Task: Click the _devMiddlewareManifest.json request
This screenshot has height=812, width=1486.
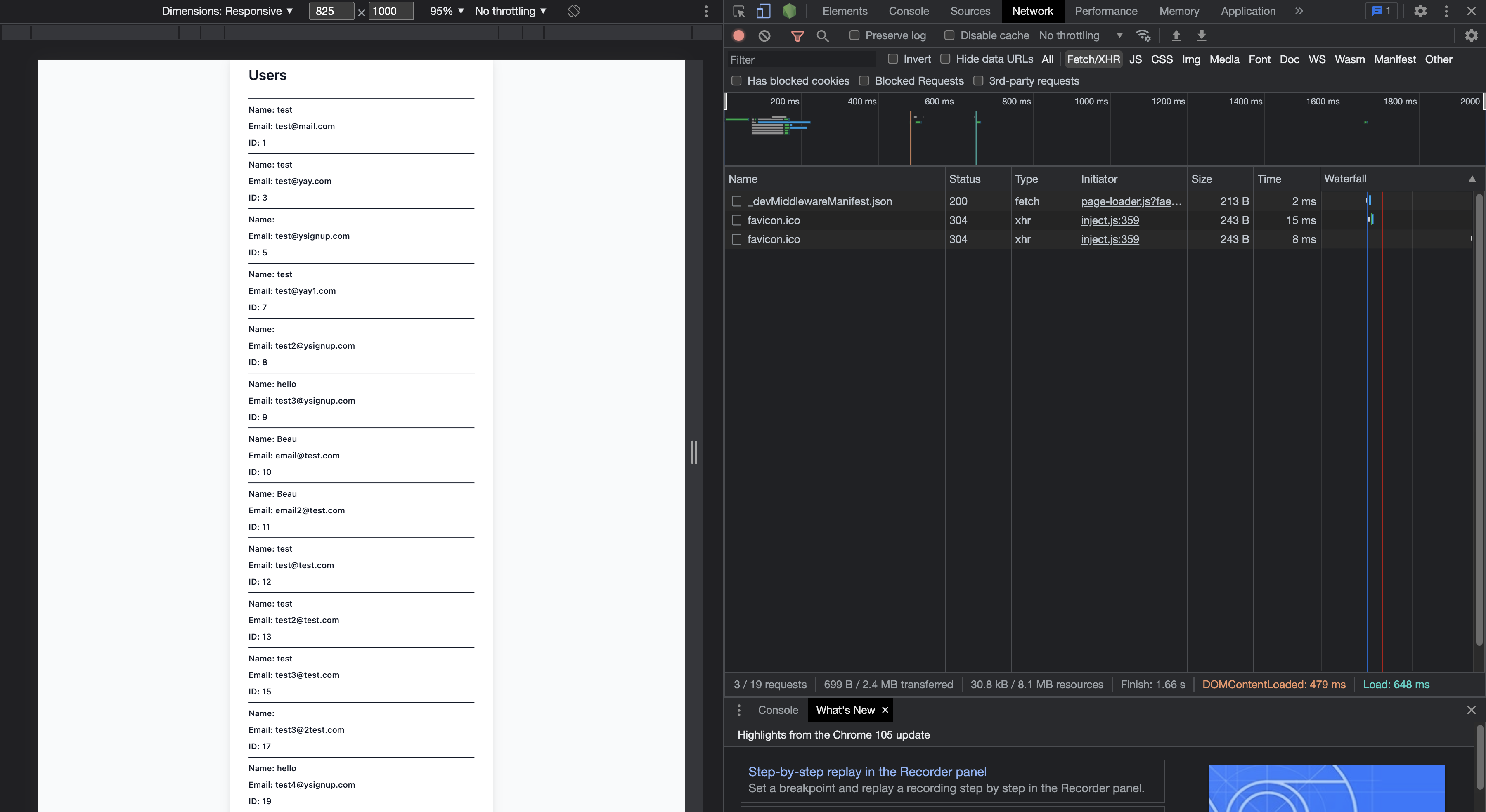Action: coord(820,201)
